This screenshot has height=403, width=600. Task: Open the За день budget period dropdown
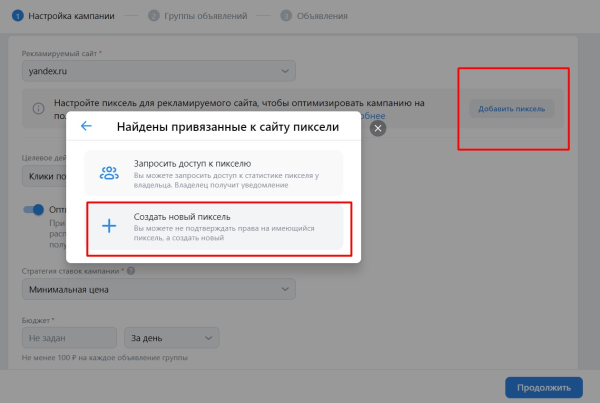click(x=170, y=338)
